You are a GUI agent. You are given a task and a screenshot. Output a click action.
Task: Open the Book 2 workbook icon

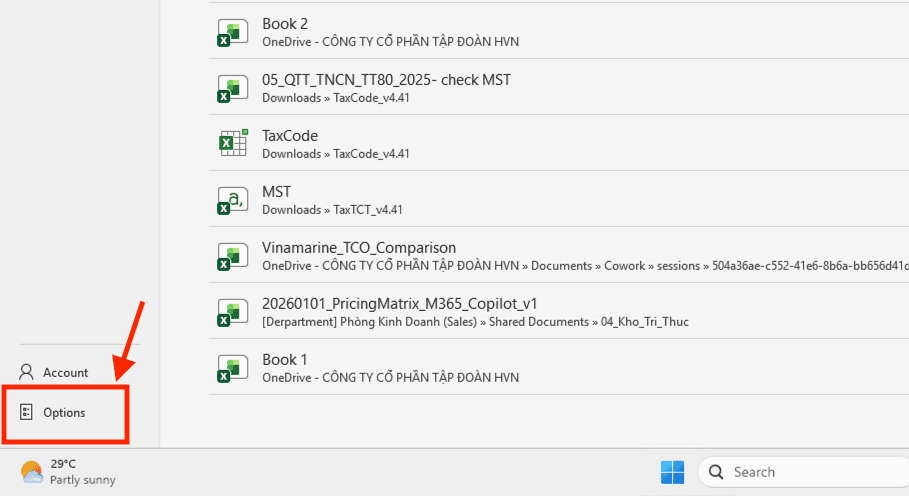click(232, 32)
